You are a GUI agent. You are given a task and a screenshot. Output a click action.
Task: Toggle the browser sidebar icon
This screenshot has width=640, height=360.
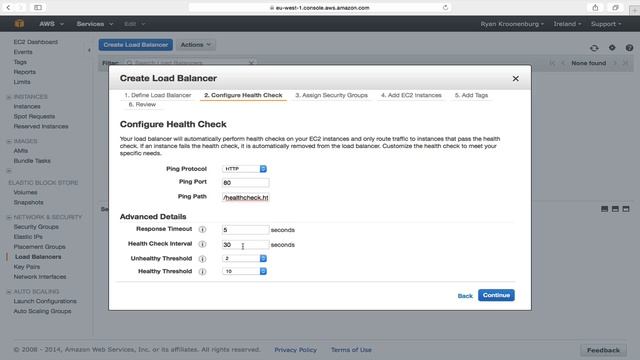pos(38,7)
